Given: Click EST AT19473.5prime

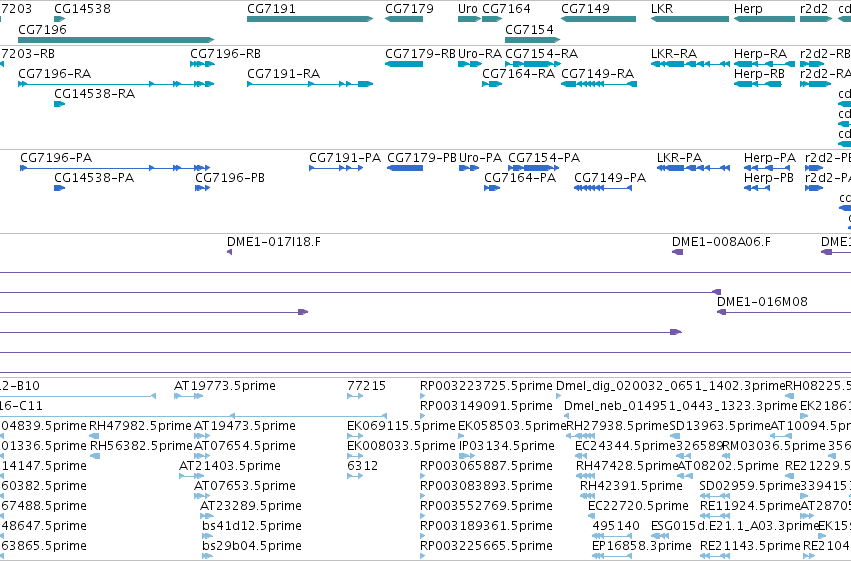Looking at the screenshot, I should tap(245, 426).
